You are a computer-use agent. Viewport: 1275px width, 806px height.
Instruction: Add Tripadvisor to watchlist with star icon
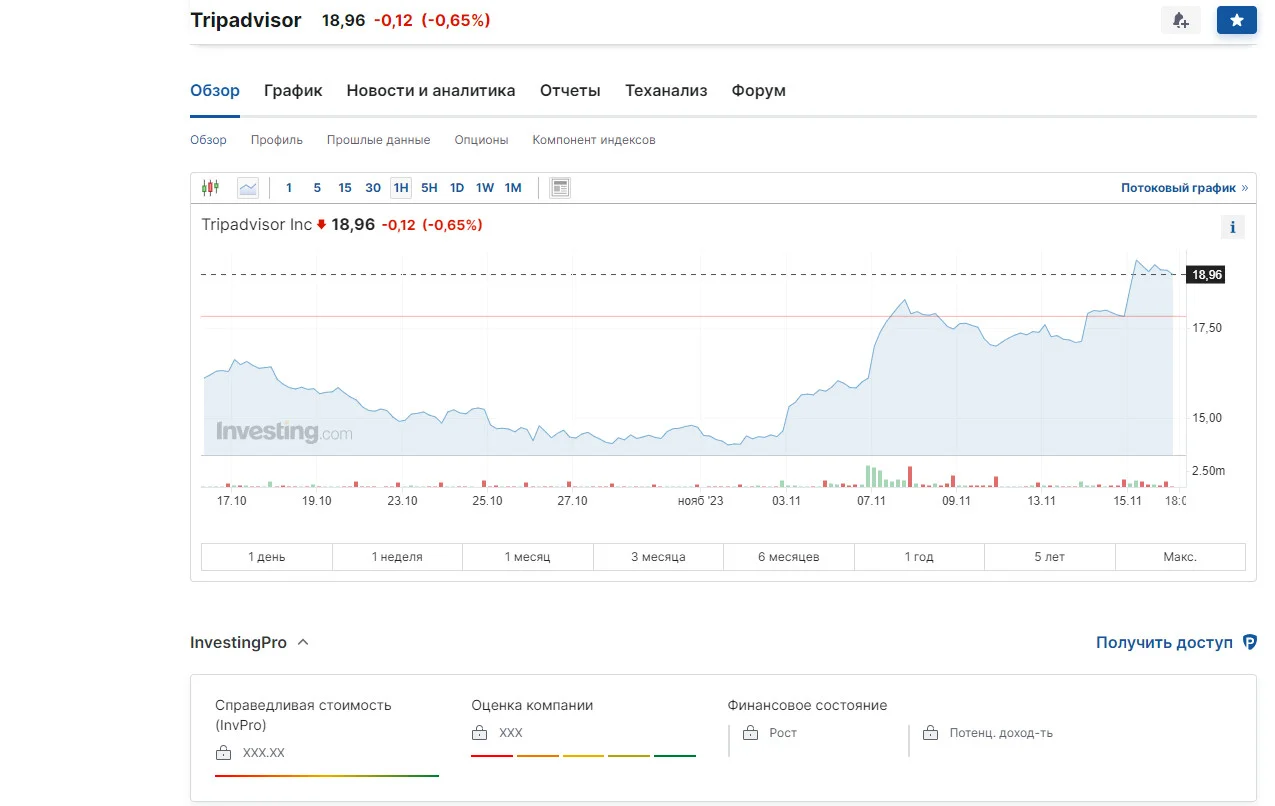(1237, 20)
